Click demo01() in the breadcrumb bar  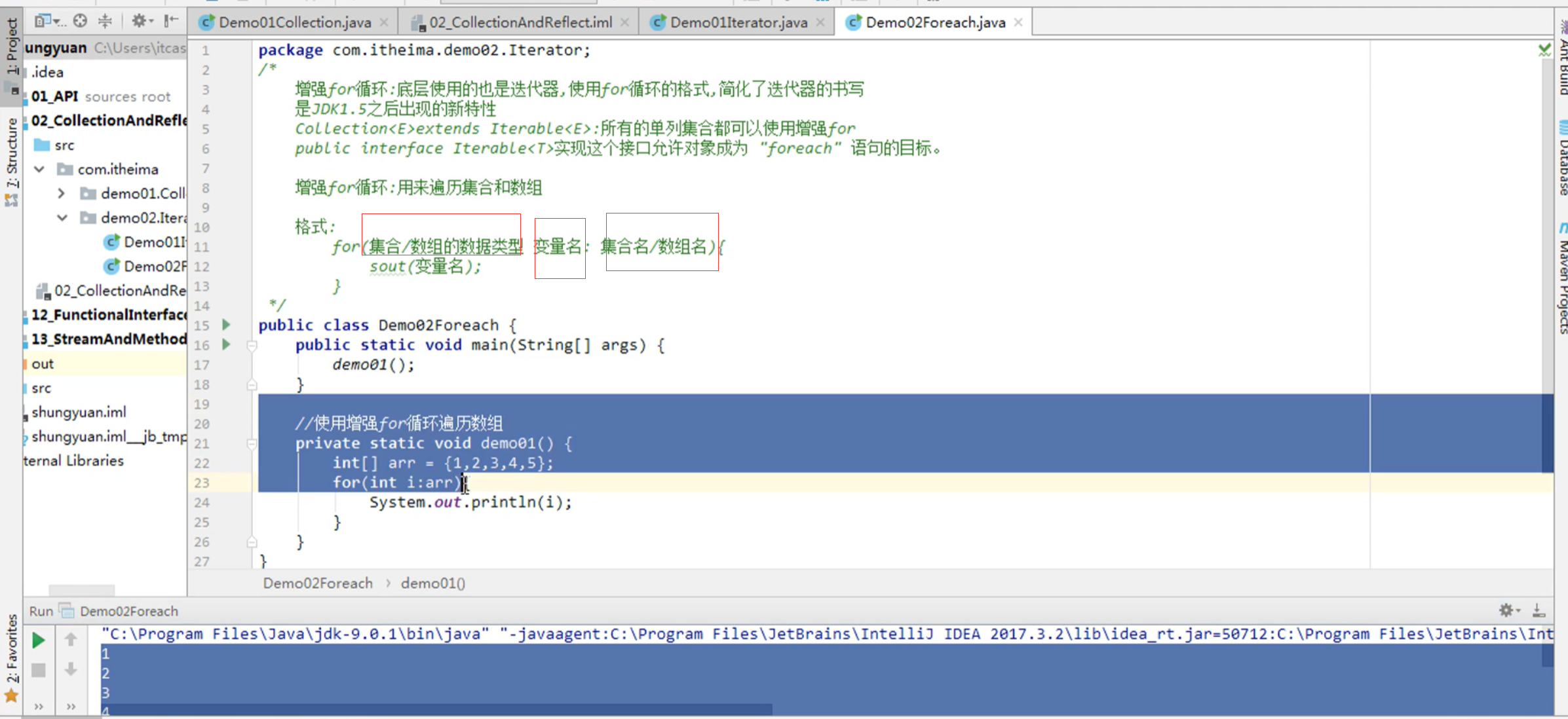[x=433, y=583]
